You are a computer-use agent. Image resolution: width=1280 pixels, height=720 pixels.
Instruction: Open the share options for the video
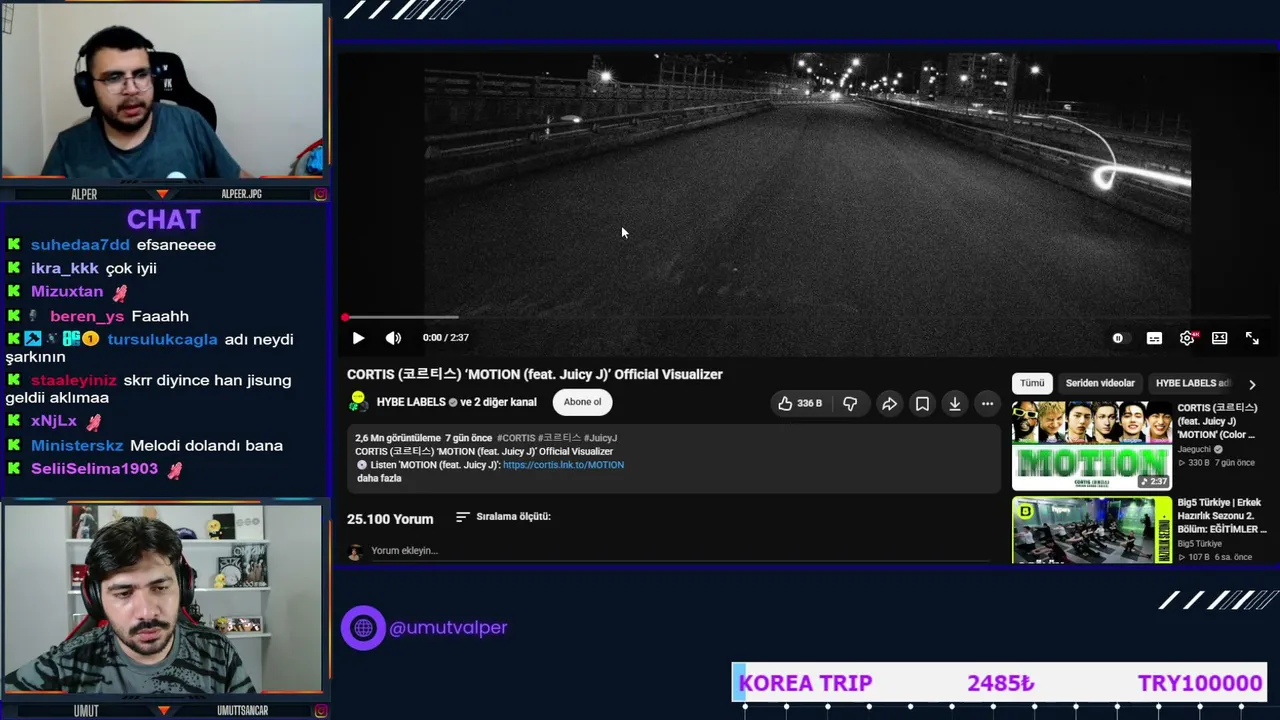(x=889, y=403)
